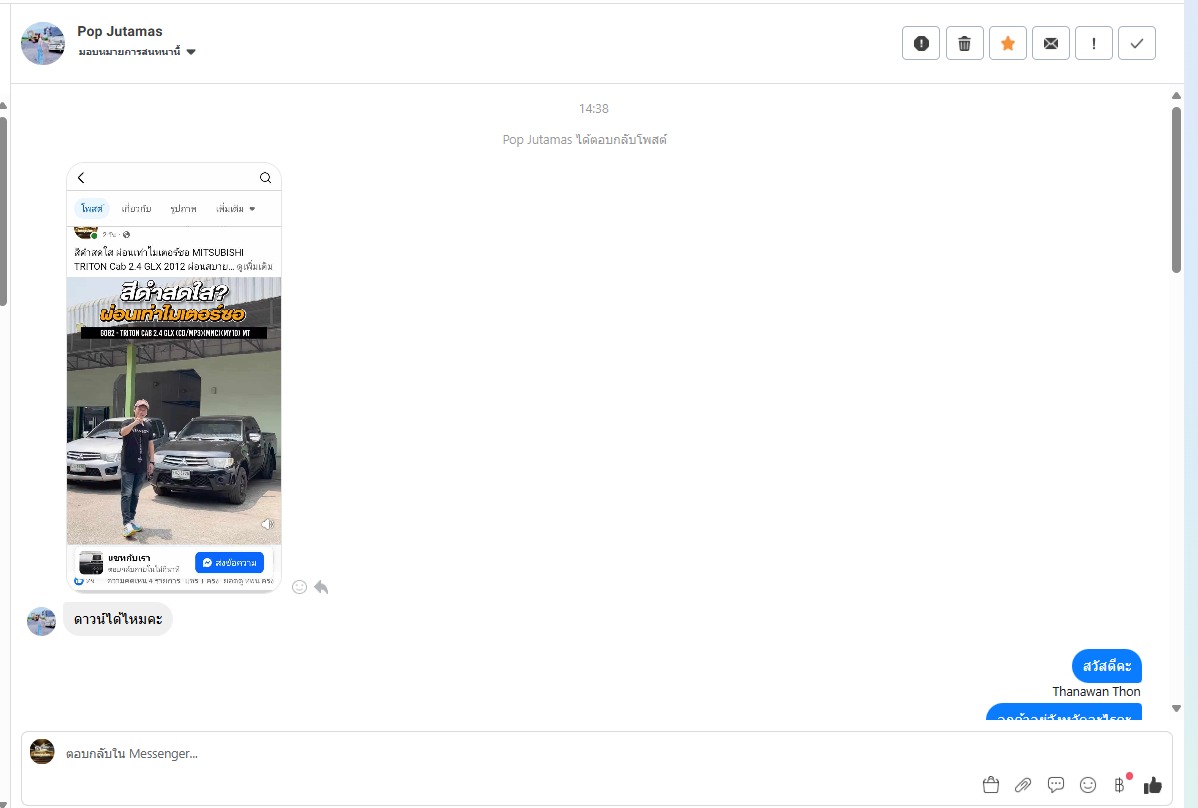
Task: Open the baht payment request icon
Action: (1120, 784)
